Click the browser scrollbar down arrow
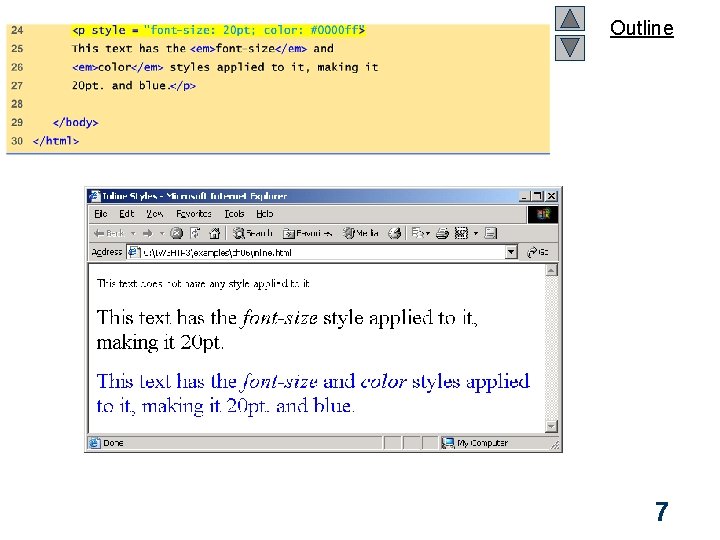The width and height of the screenshot is (720, 540). pyautogui.click(x=551, y=426)
